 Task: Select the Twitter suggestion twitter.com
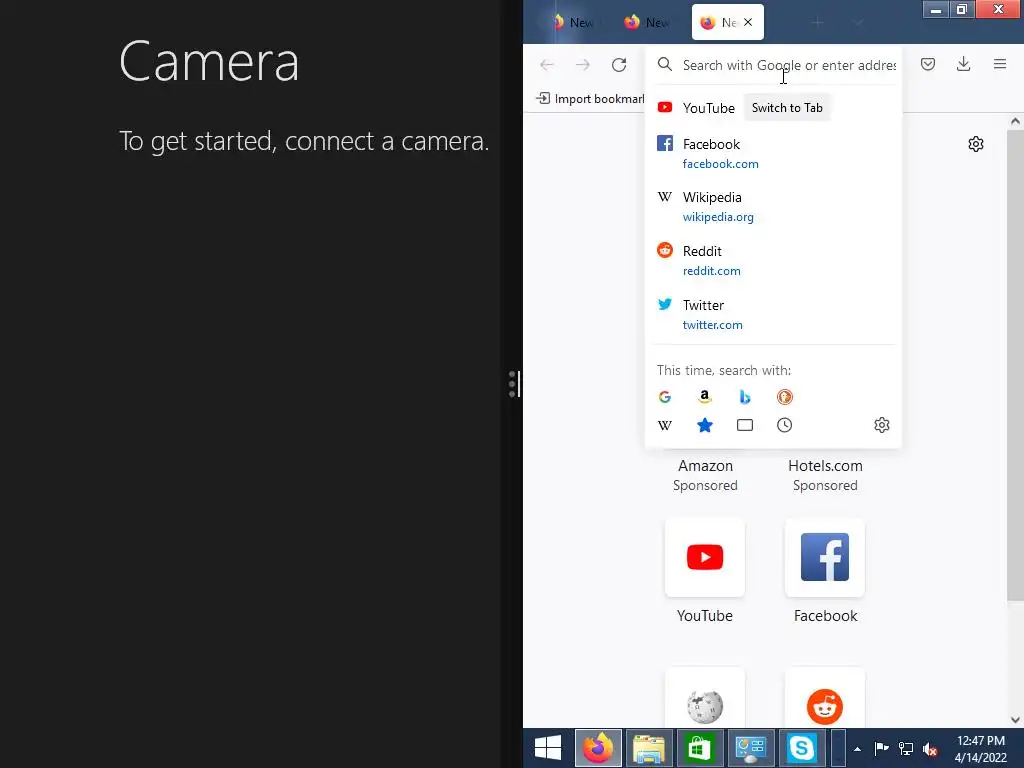tap(773, 314)
